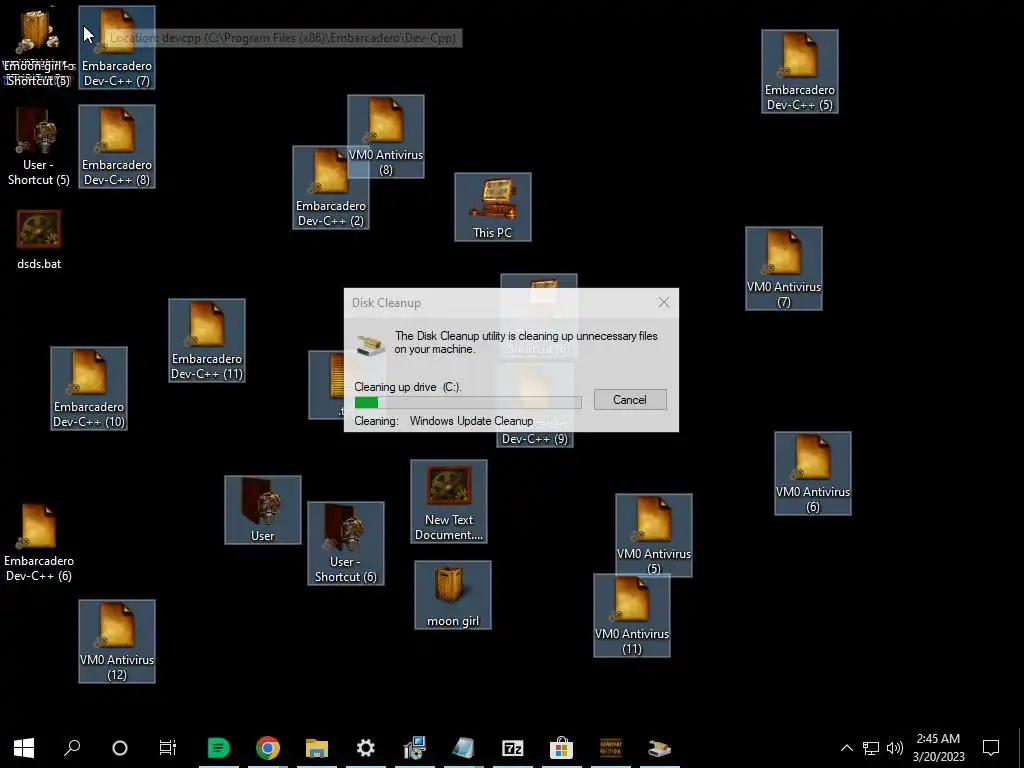Screen dimensions: 1024x768
Task: Select the dsds.bat file icon
Action: [x=39, y=240]
